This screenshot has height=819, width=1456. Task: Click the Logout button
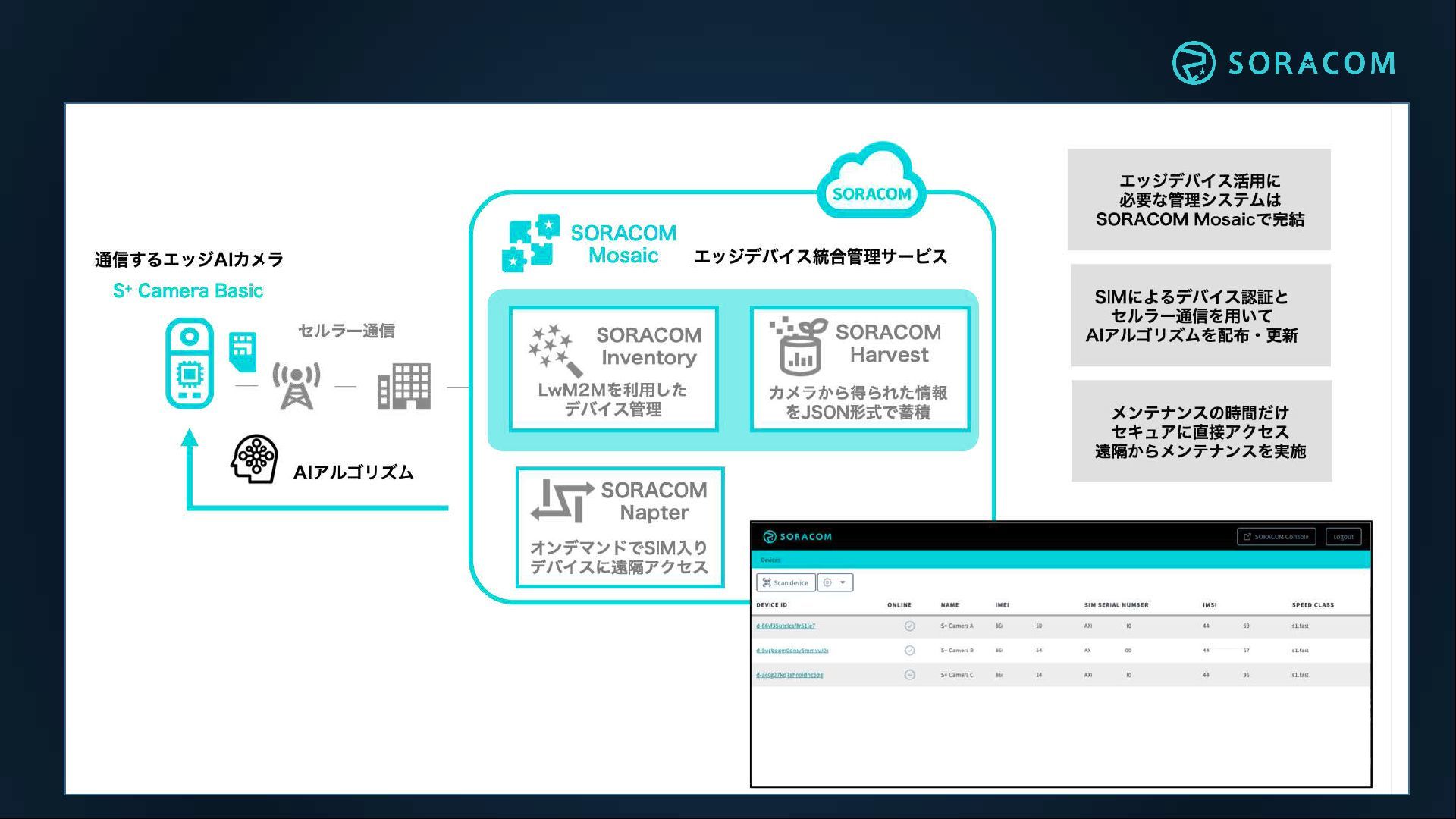pos(1344,537)
